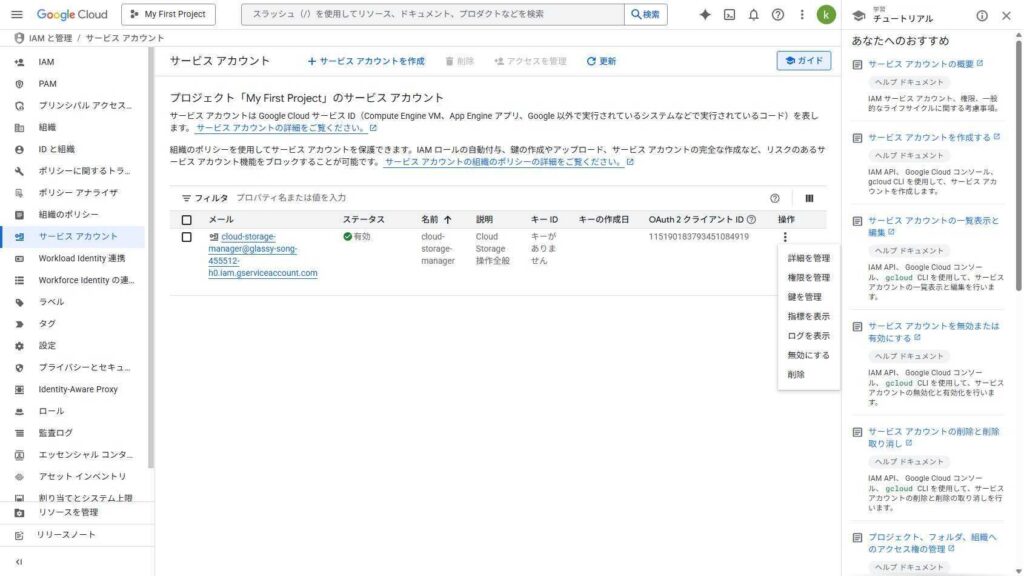The image size is (1024, 576).
Task: Click the Identity-Aware Proxy icon
Action: tap(19, 389)
